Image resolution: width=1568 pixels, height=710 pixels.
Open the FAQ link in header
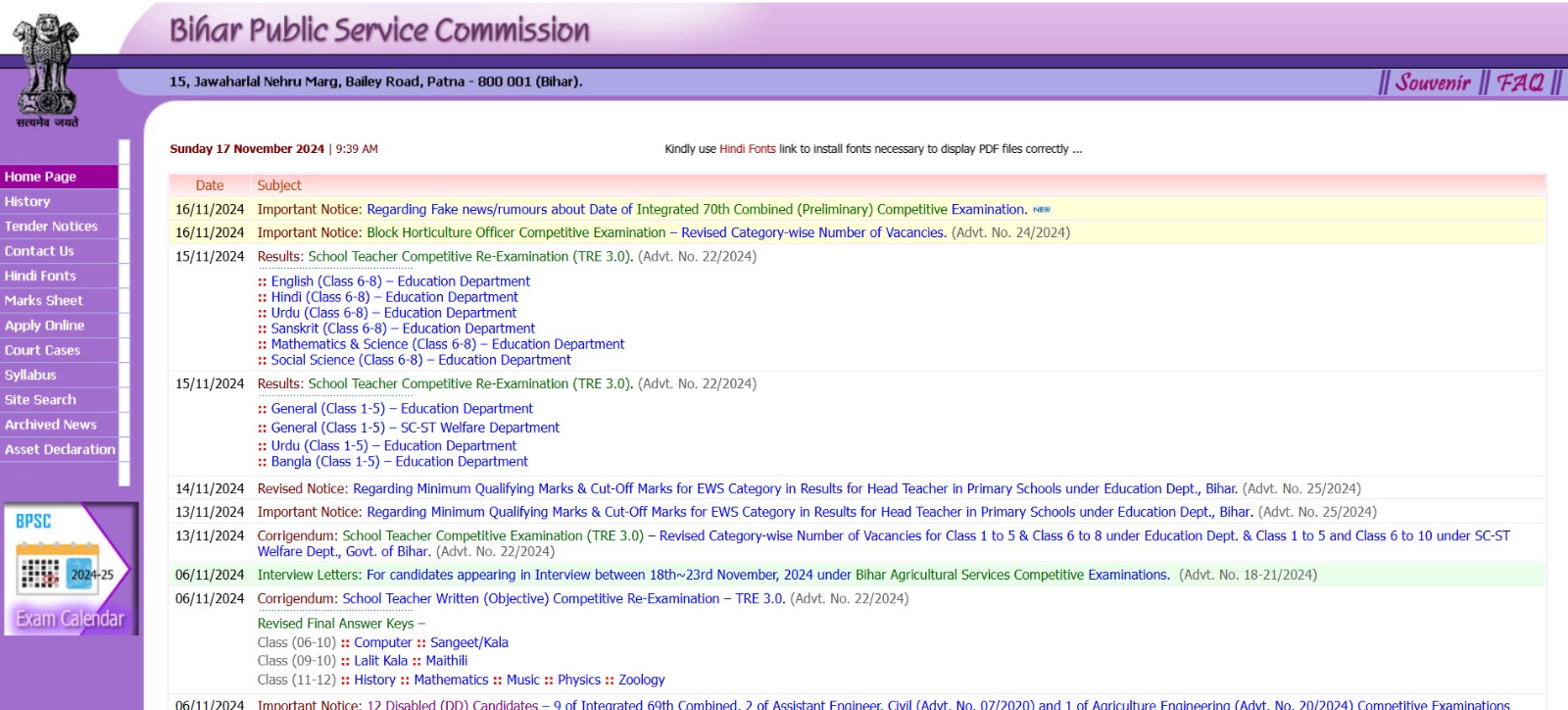click(x=1519, y=82)
